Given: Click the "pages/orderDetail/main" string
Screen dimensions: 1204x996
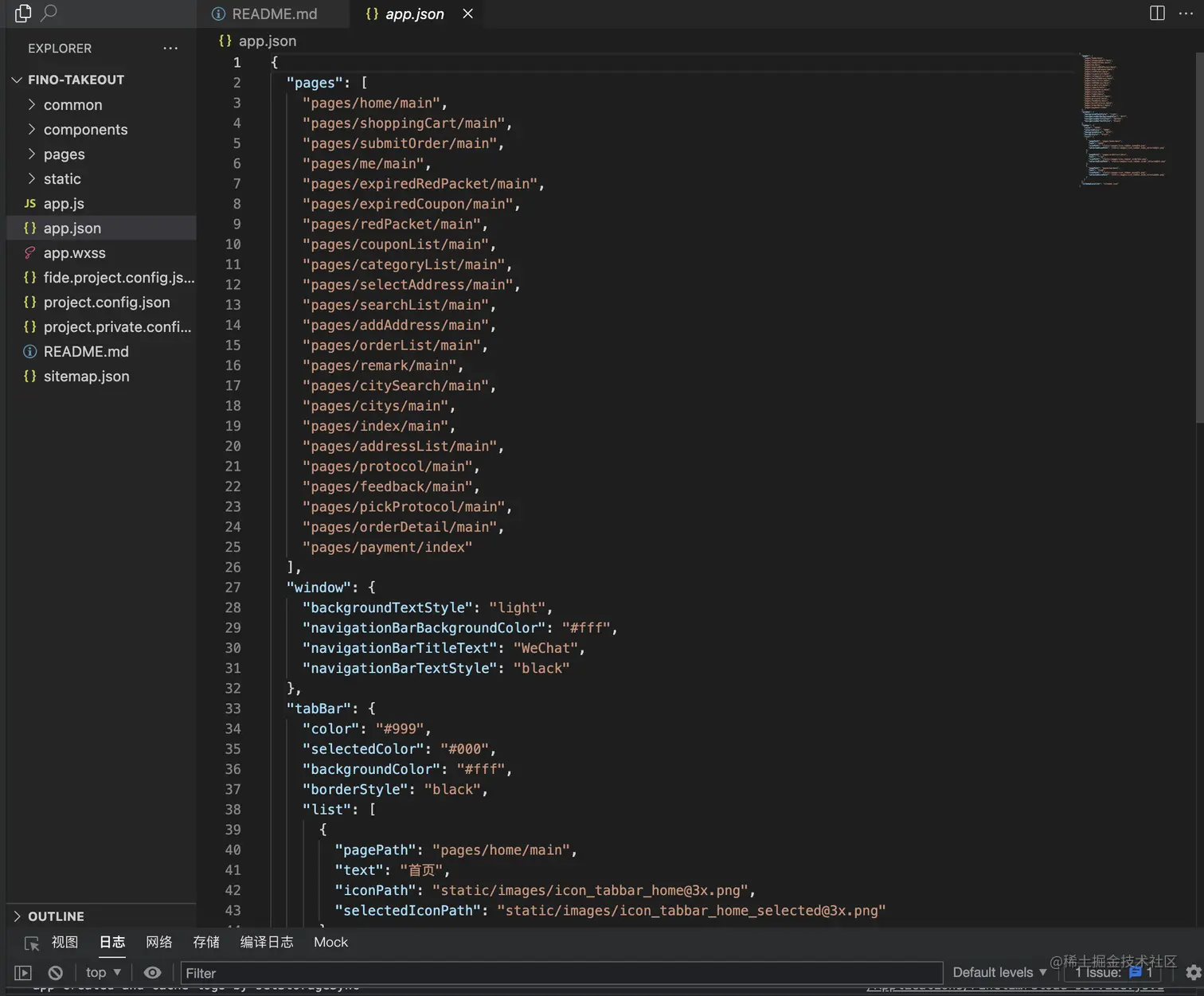Looking at the screenshot, I should tap(400, 527).
